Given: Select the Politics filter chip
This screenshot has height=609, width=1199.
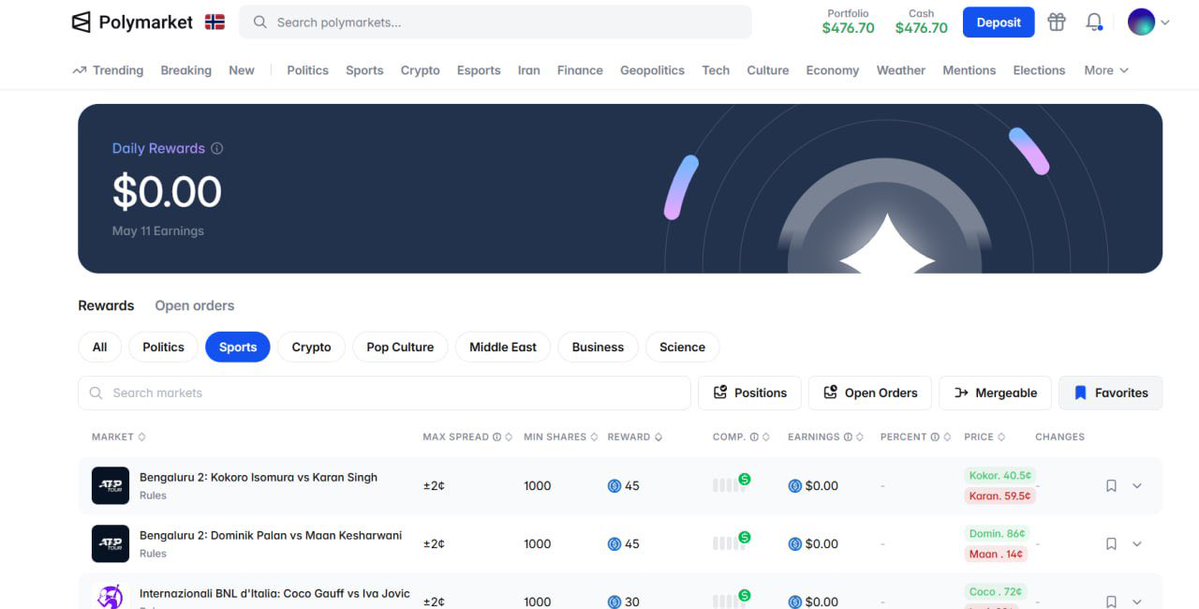Looking at the screenshot, I should (x=164, y=347).
